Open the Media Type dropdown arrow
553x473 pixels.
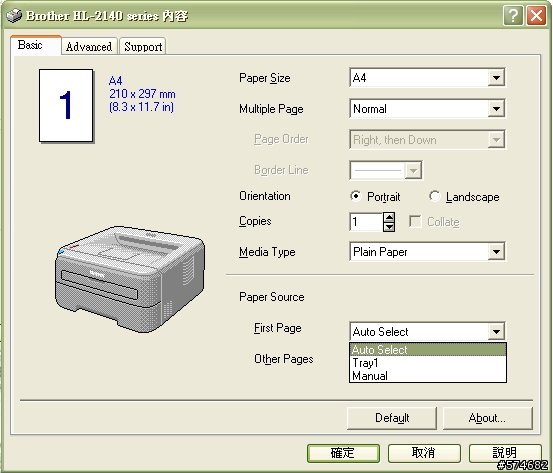pyautogui.click(x=496, y=252)
